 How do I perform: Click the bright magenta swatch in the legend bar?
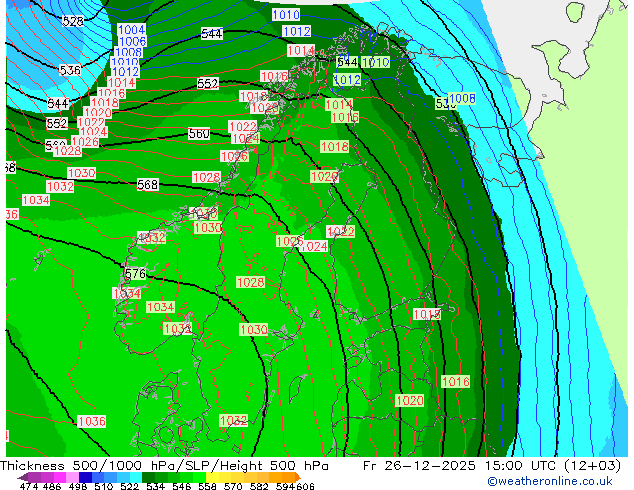[x=60, y=477]
